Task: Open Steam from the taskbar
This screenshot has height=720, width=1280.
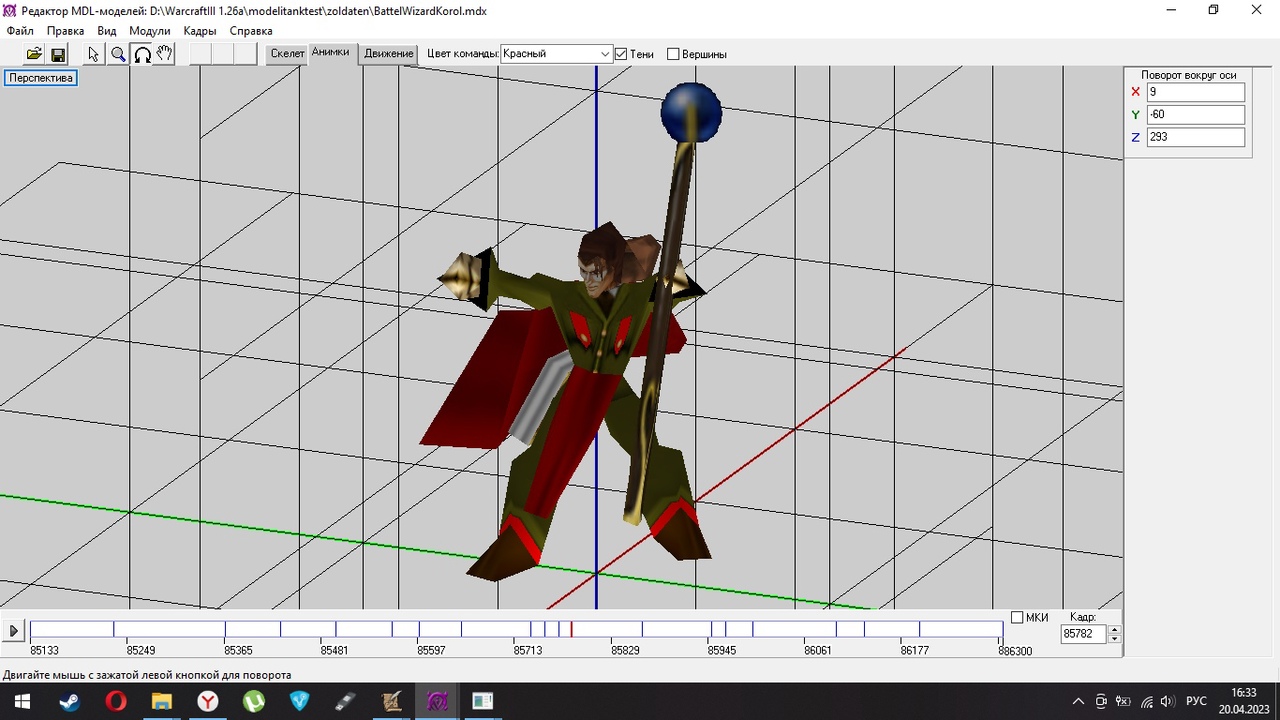Action: pyautogui.click(x=69, y=701)
